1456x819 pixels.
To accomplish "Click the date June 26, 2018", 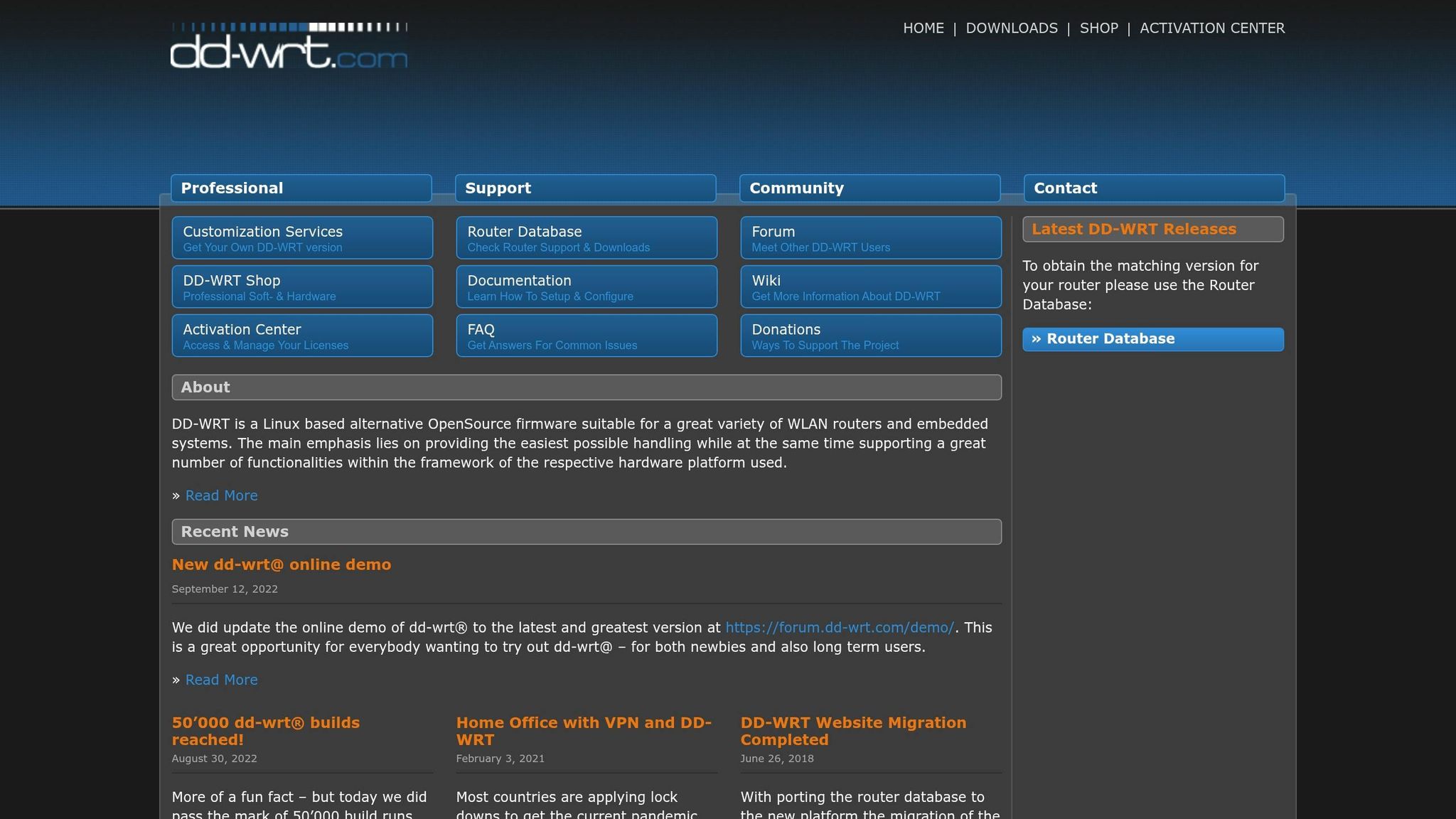I will click(x=777, y=759).
